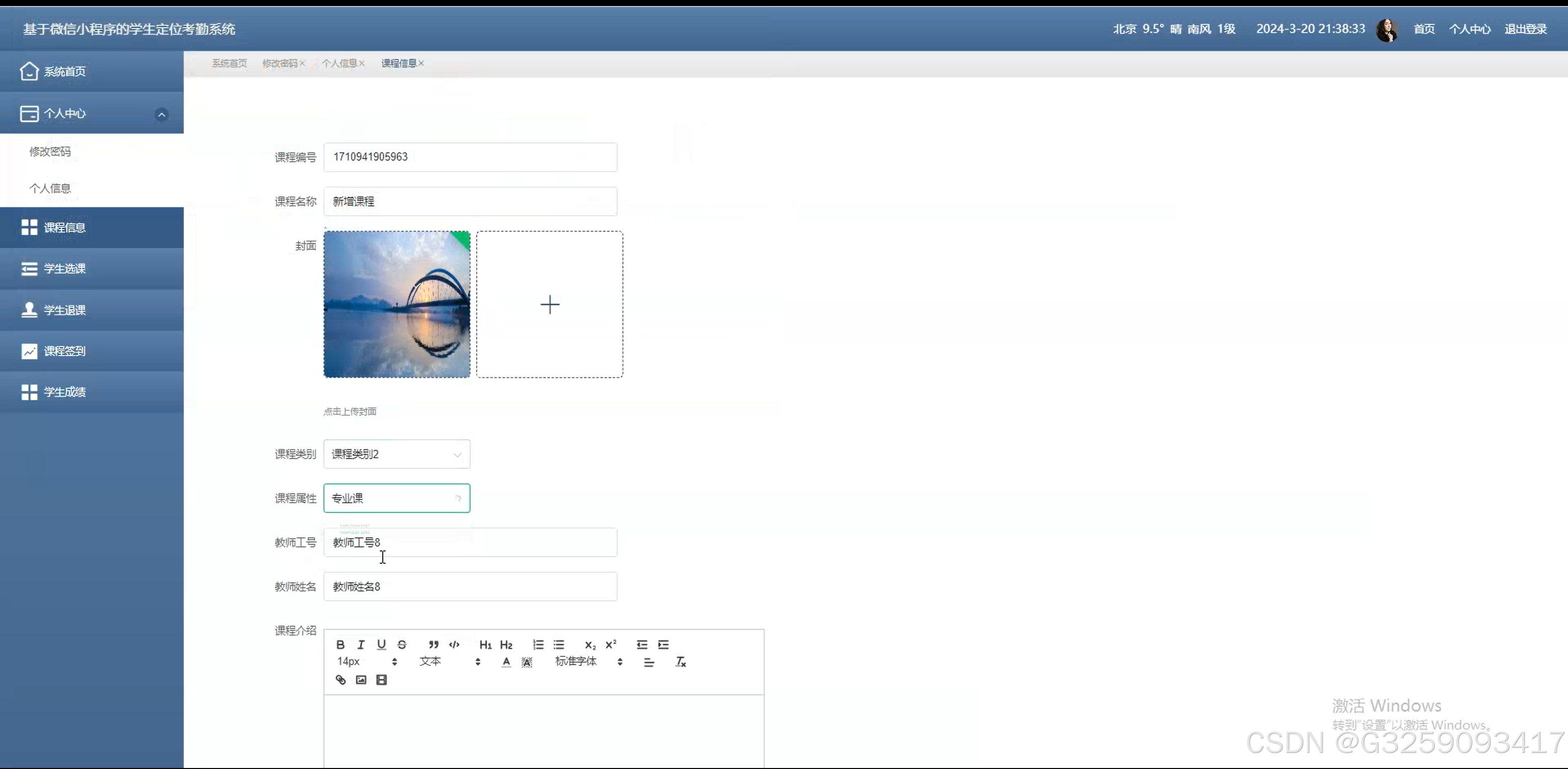Viewport: 1568px width, 769px height.
Task: Open 学生退课 in the sidebar
Action: point(92,310)
